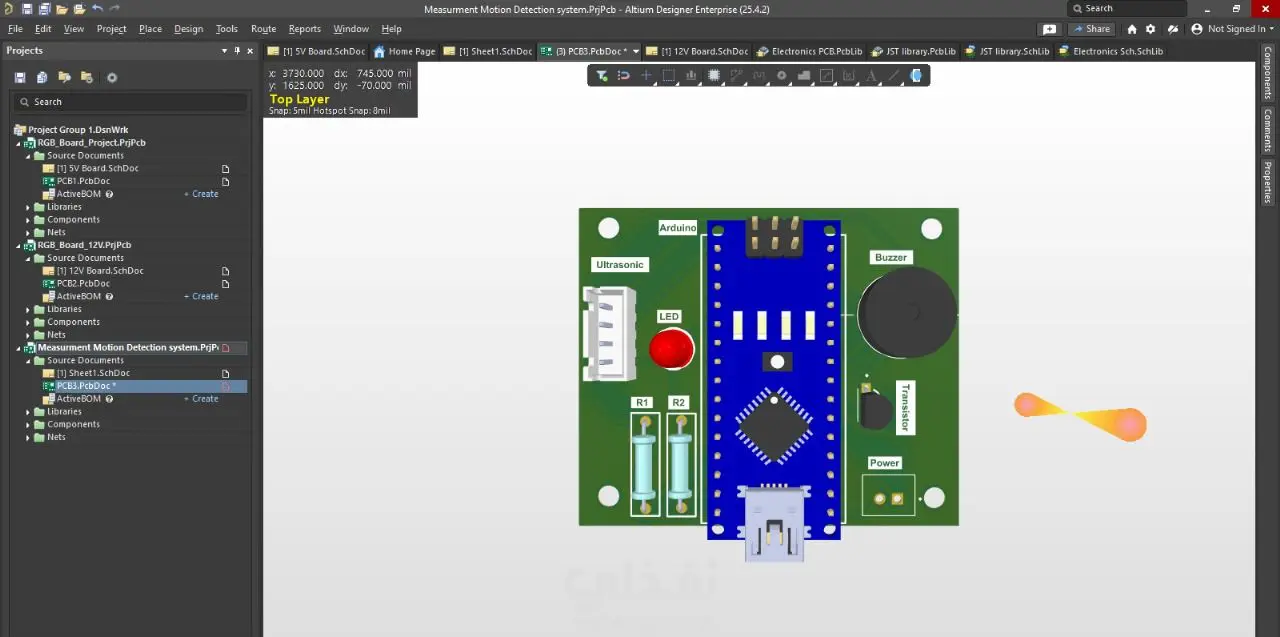Click the place dimension icon in Active Bar
The width and height of the screenshot is (1280, 637).
[x=849, y=75]
